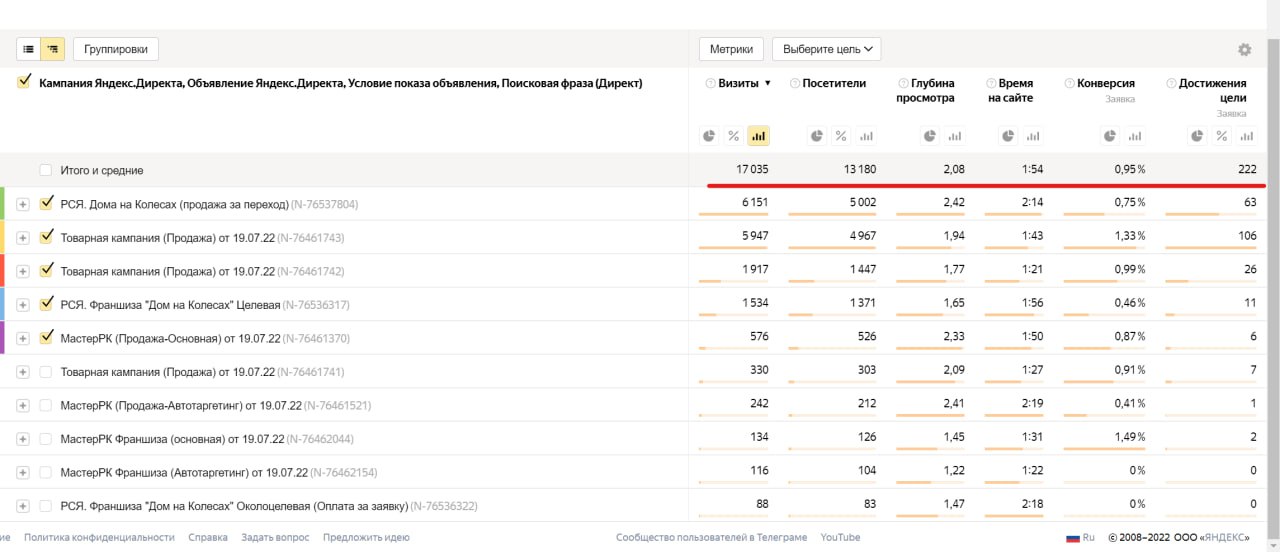
Task: Show pie chart for Визиты column
Action: coord(709,136)
